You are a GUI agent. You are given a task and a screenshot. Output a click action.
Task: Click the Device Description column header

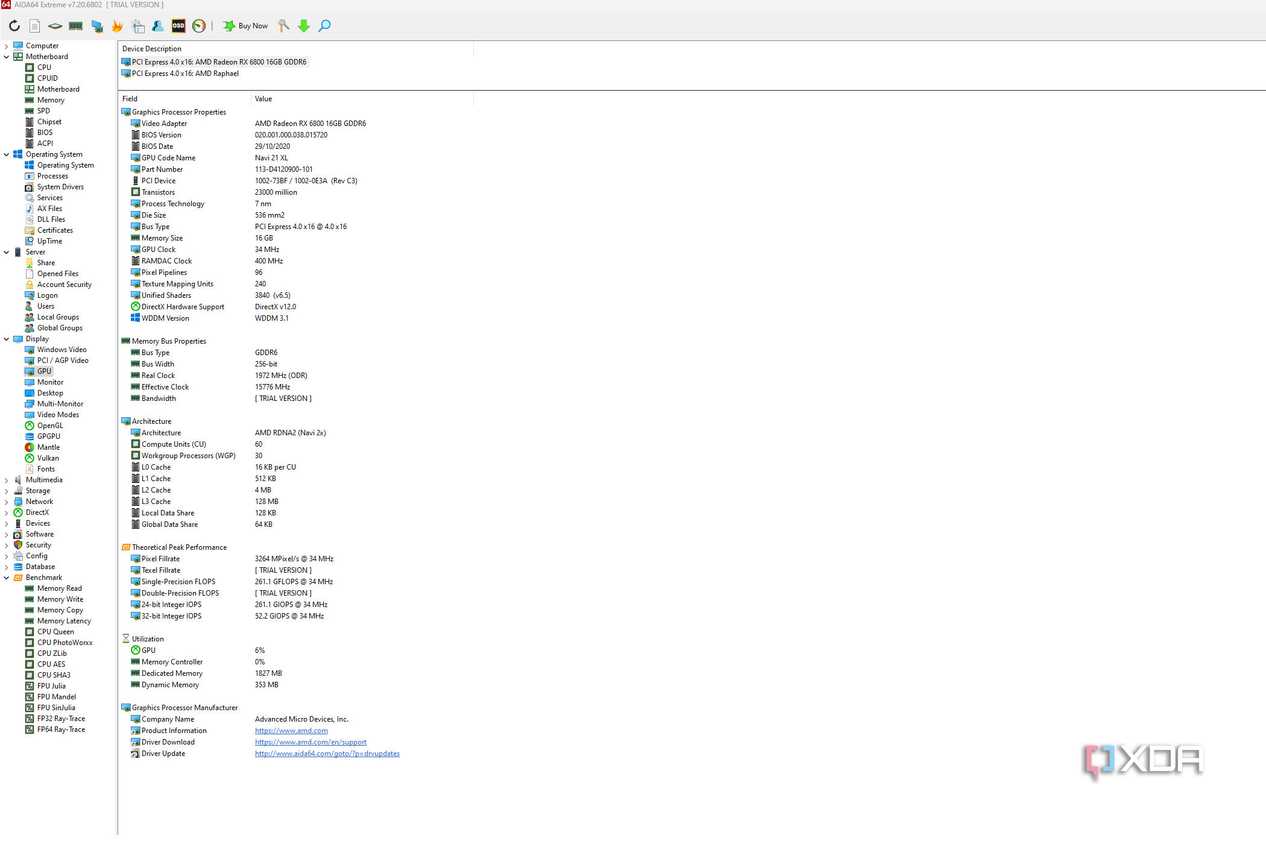tap(152, 48)
